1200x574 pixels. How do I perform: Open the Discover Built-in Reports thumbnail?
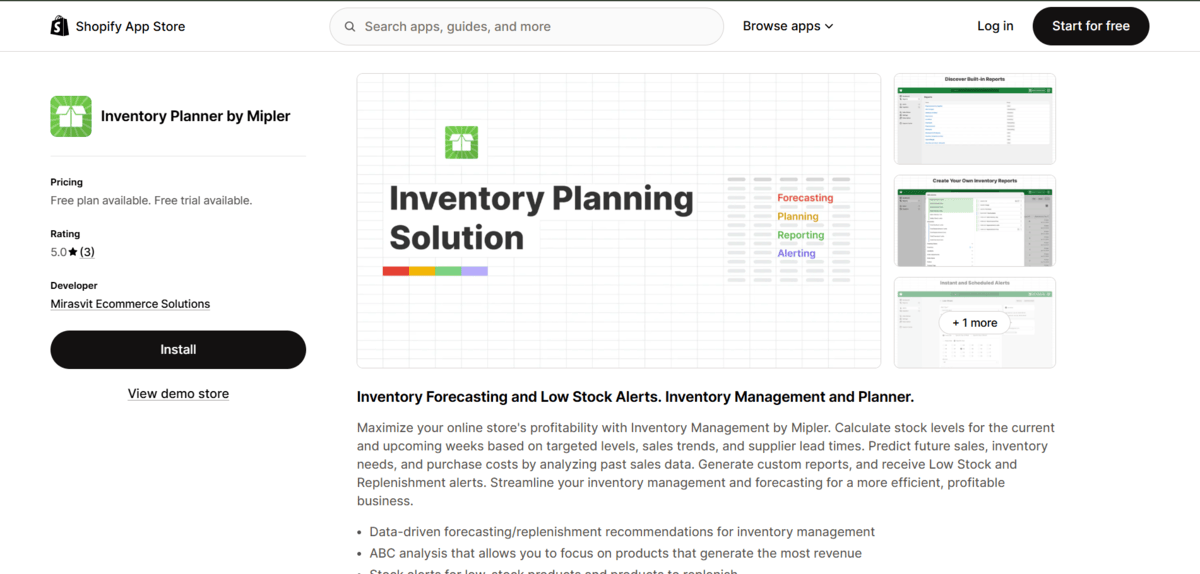pyautogui.click(x=975, y=119)
